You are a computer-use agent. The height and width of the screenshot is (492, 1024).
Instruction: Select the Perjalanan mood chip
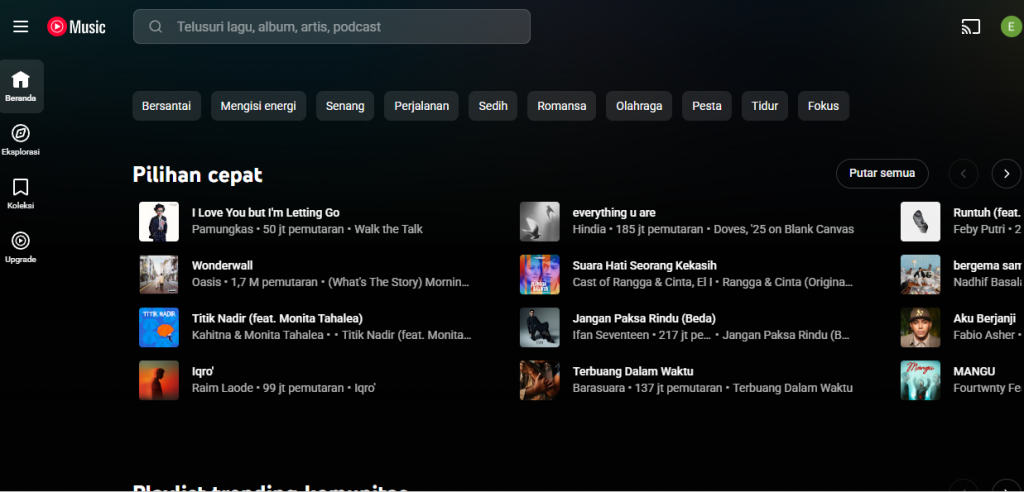421,106
